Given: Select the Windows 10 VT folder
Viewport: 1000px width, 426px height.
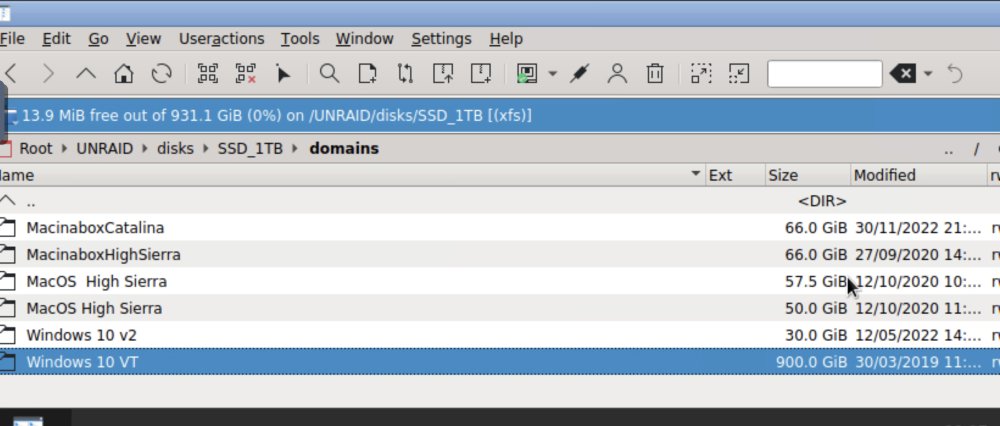Looking at the screenshot, I should click(x=500, y=362).
